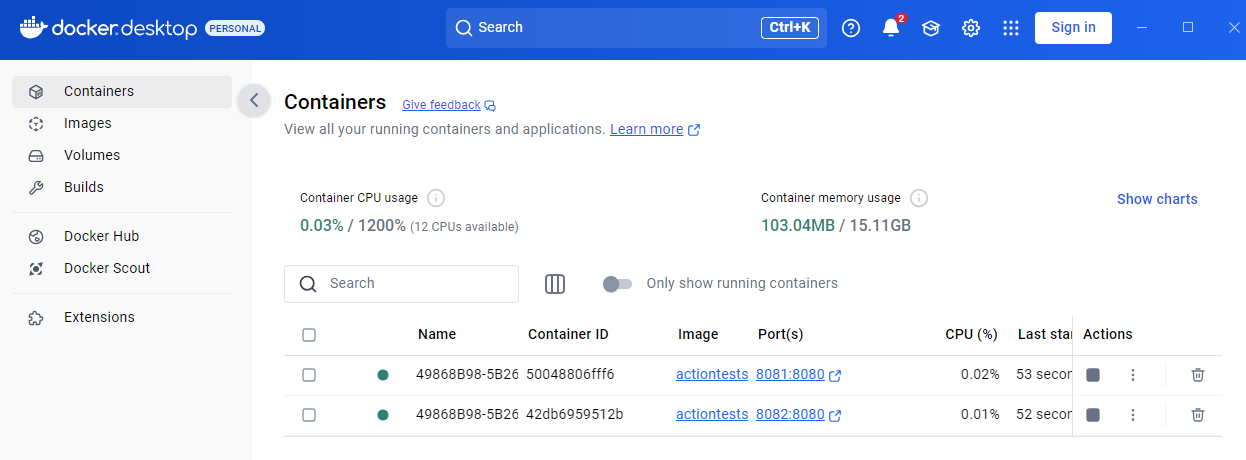Open column manager icon beside search
Screen dimensions: 1246x460
point(555,284)
